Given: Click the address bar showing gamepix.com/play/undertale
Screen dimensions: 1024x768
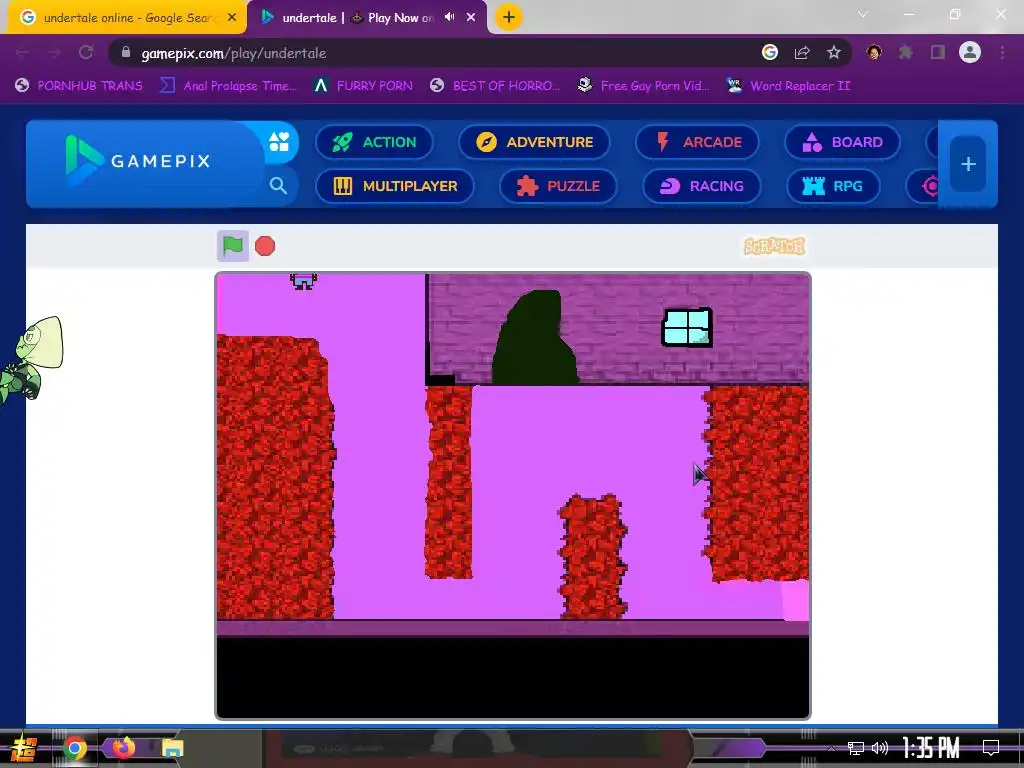Looking at the screenshot, I should [x=431, y=53].
